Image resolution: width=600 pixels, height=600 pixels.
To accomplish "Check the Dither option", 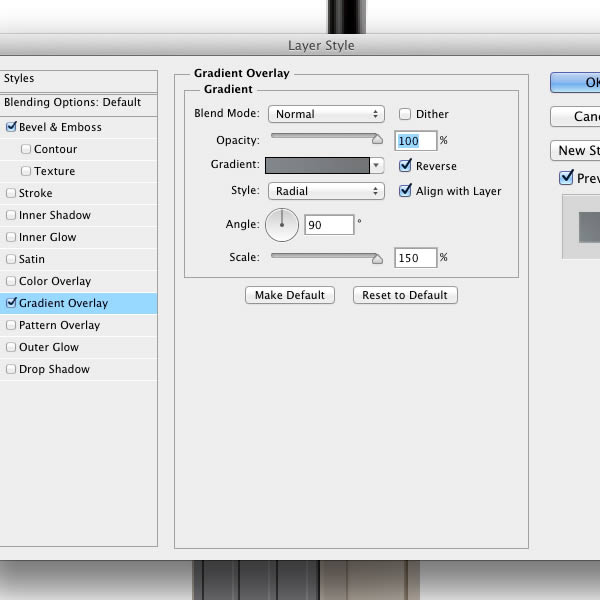I will tap(404, 114).
